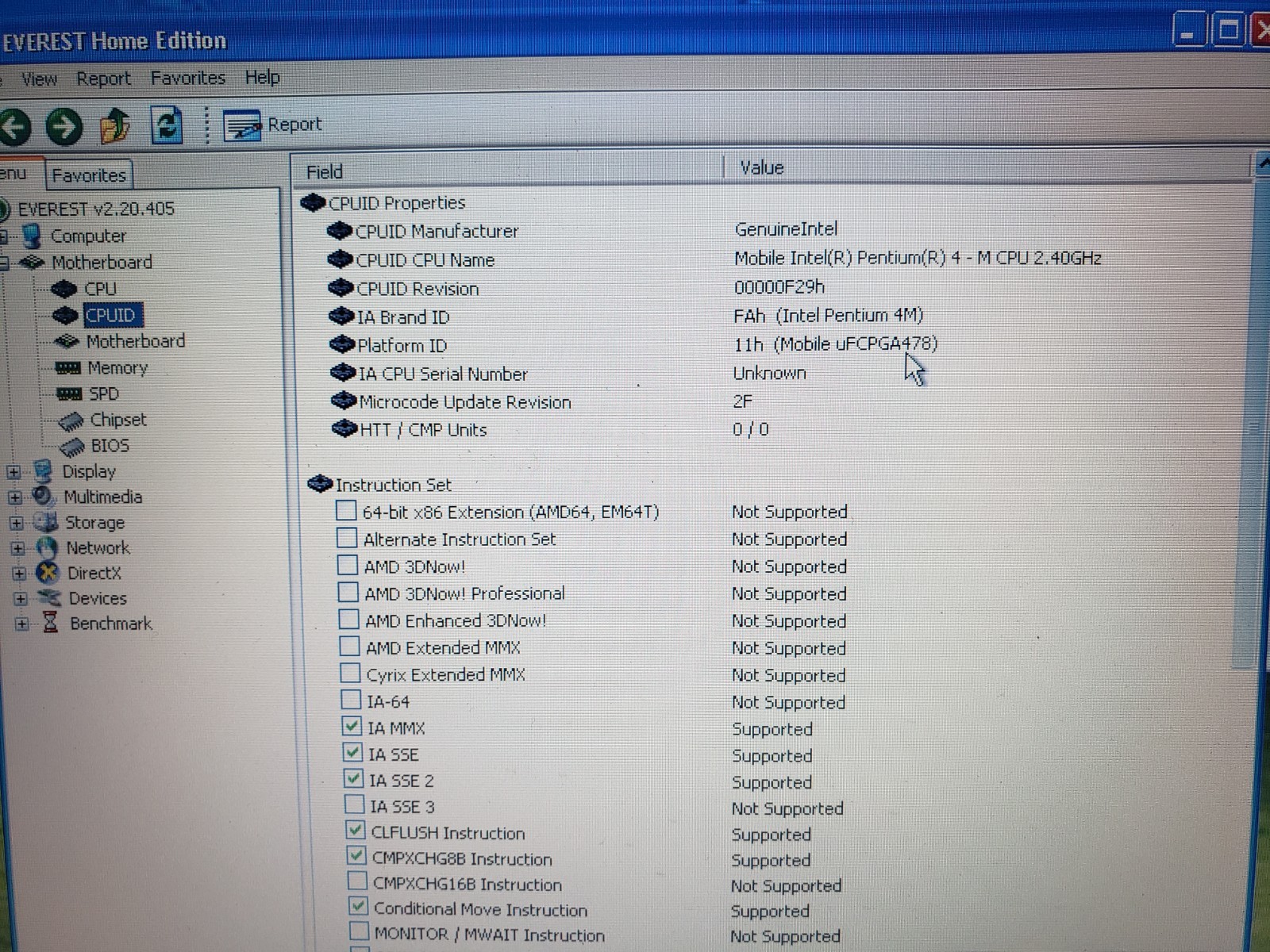This screenshot has height=952, width=1270.
Task: Select the Multimedia icon
Action: (43, 497)
